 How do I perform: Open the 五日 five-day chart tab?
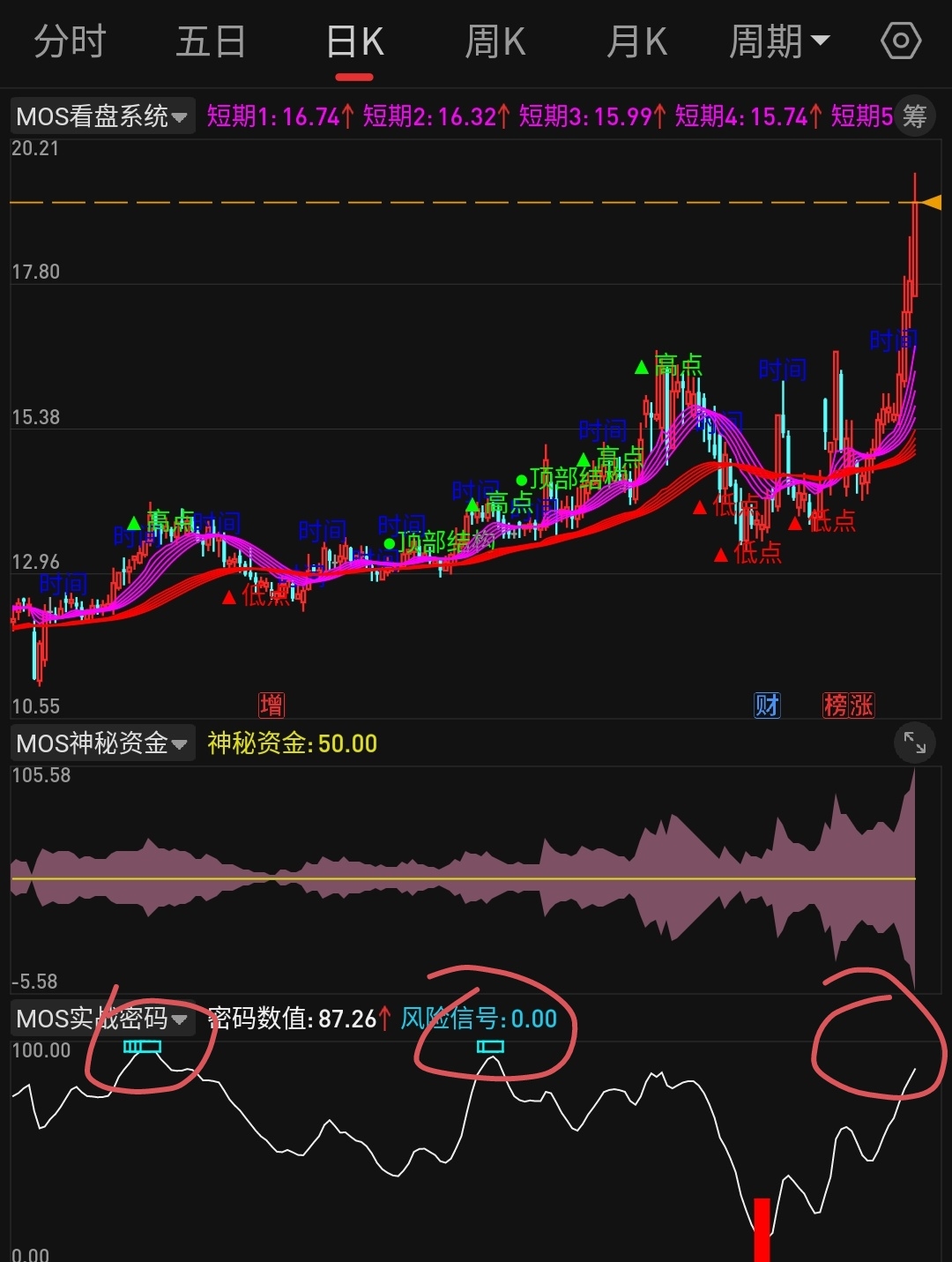tap(211, 42)
